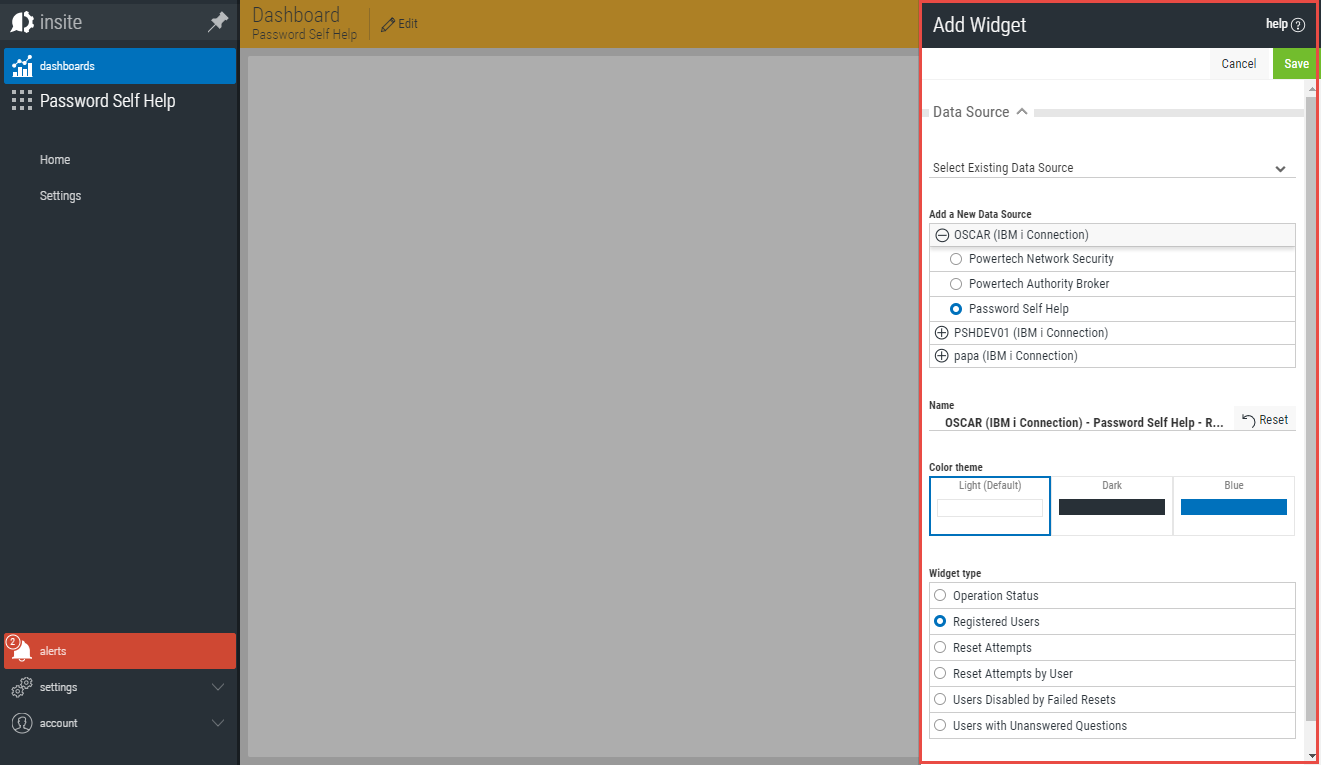Click the Save button
This screenshot has height=765, width=1321.
tap(1296, 64)
